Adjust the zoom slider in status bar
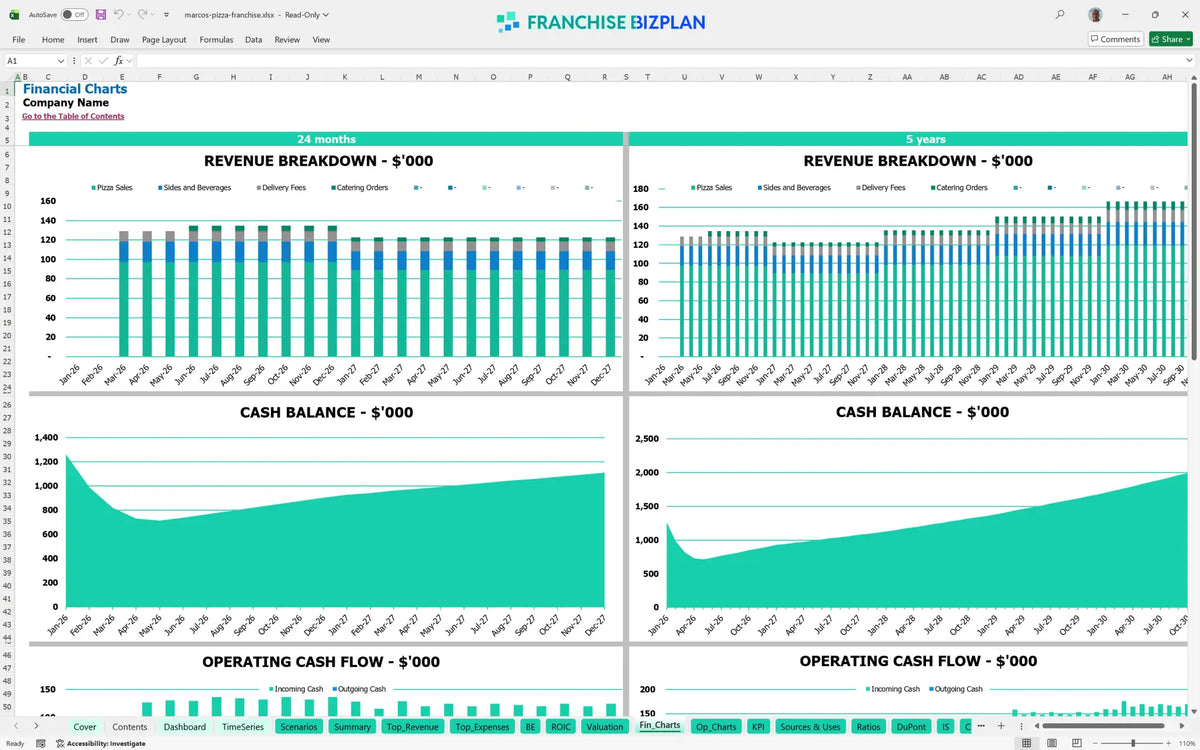The image size is (1200, 750). [1132, 743]
